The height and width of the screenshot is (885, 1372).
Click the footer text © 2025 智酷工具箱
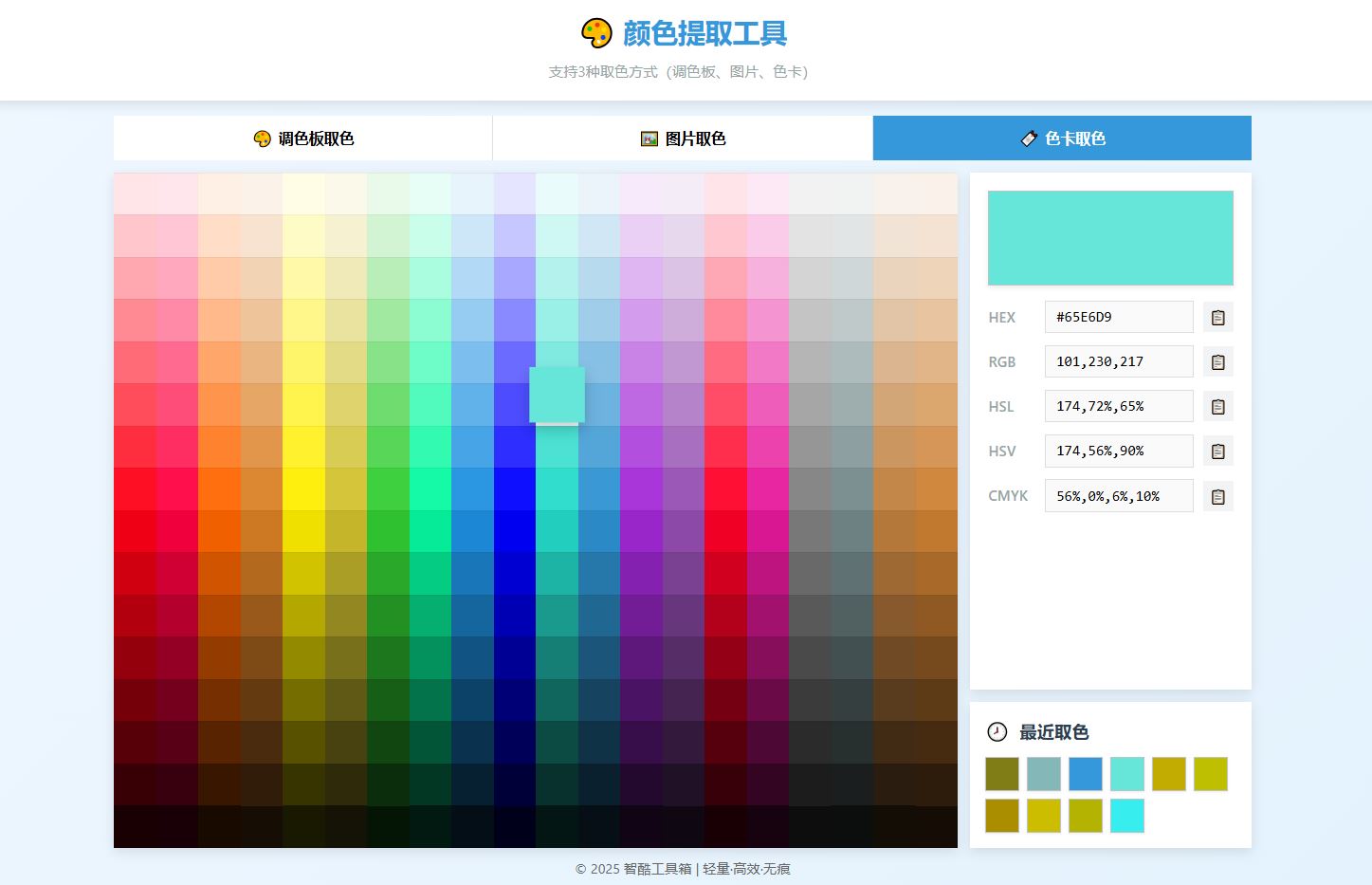coord(633,869)
